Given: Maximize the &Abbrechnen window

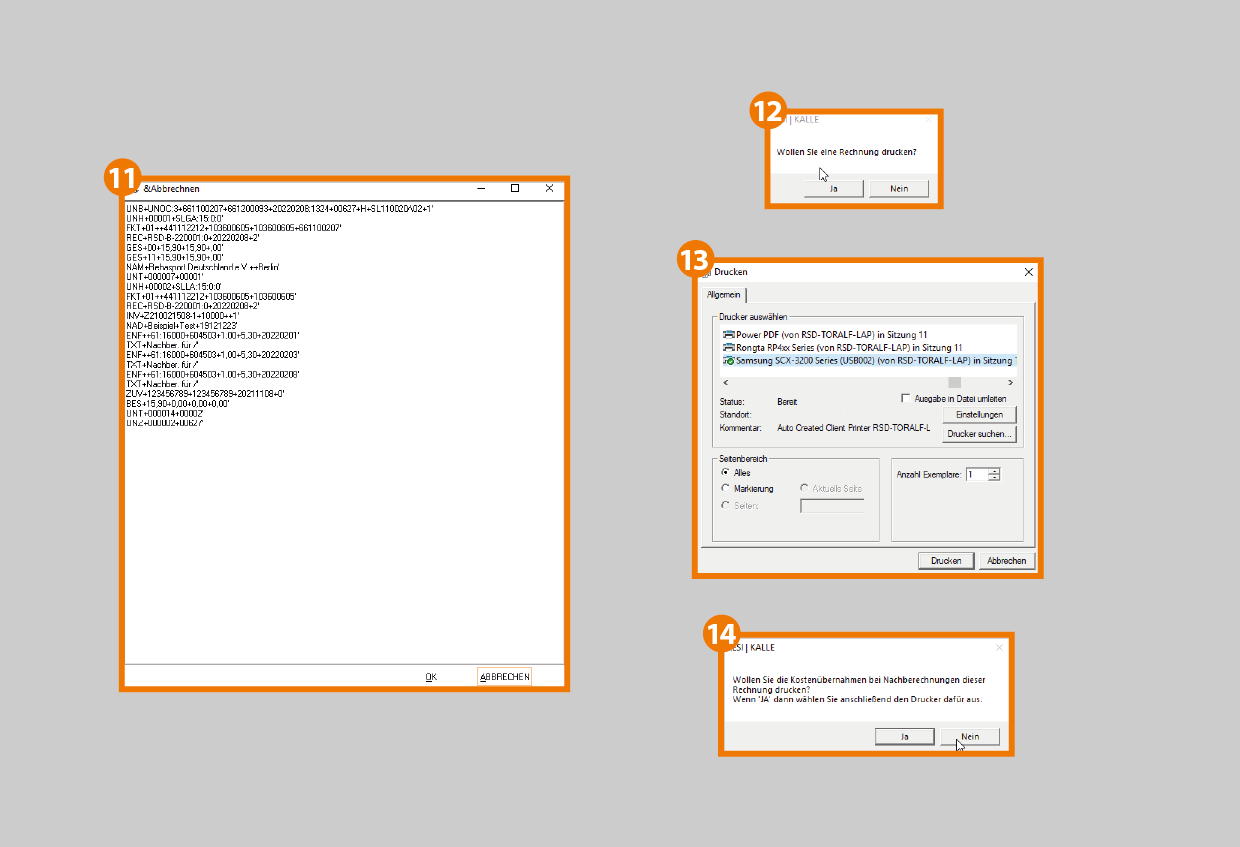Looking at the screenshot, I should coord(515,188).
